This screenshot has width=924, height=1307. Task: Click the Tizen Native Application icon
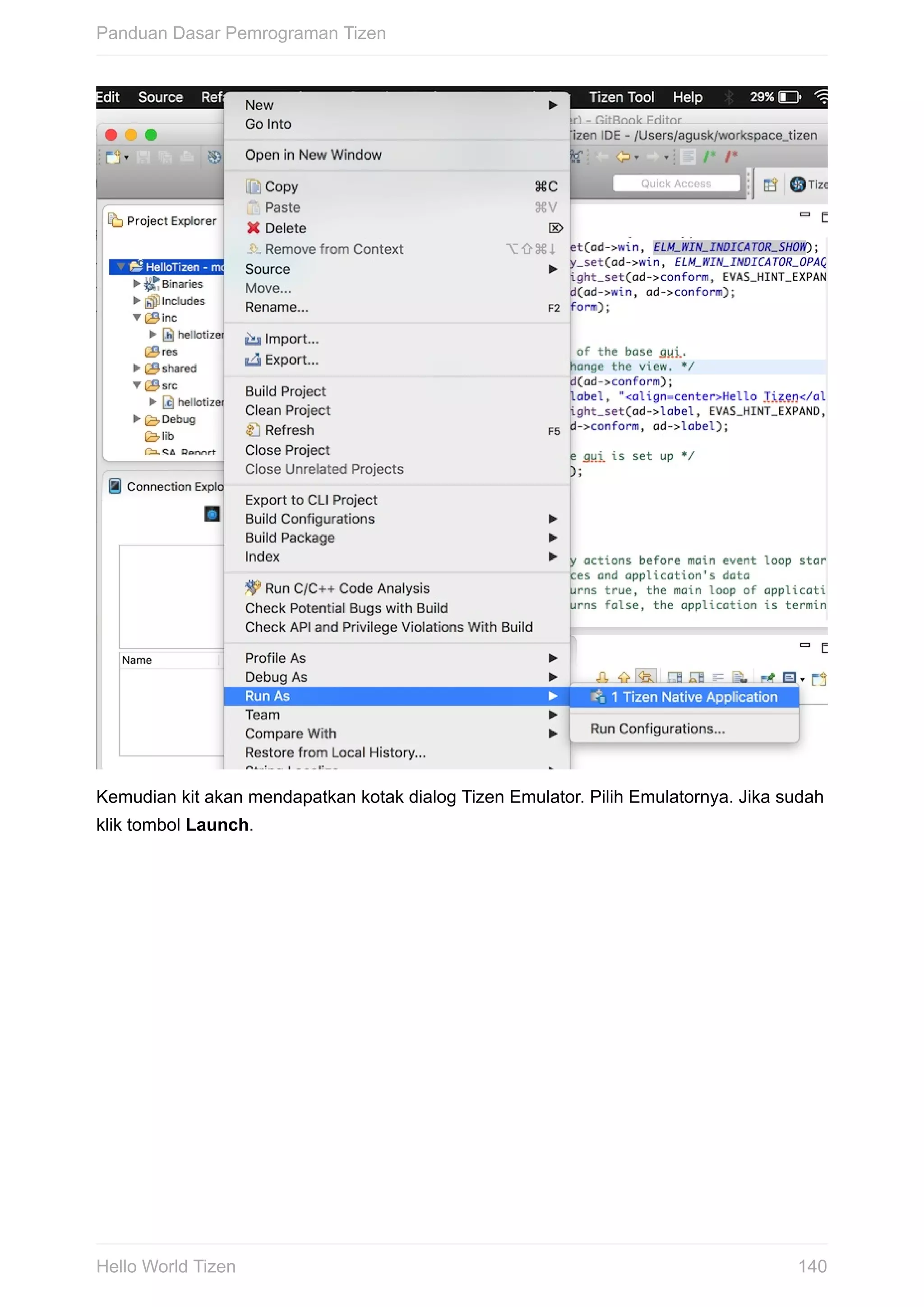(597, 697)
